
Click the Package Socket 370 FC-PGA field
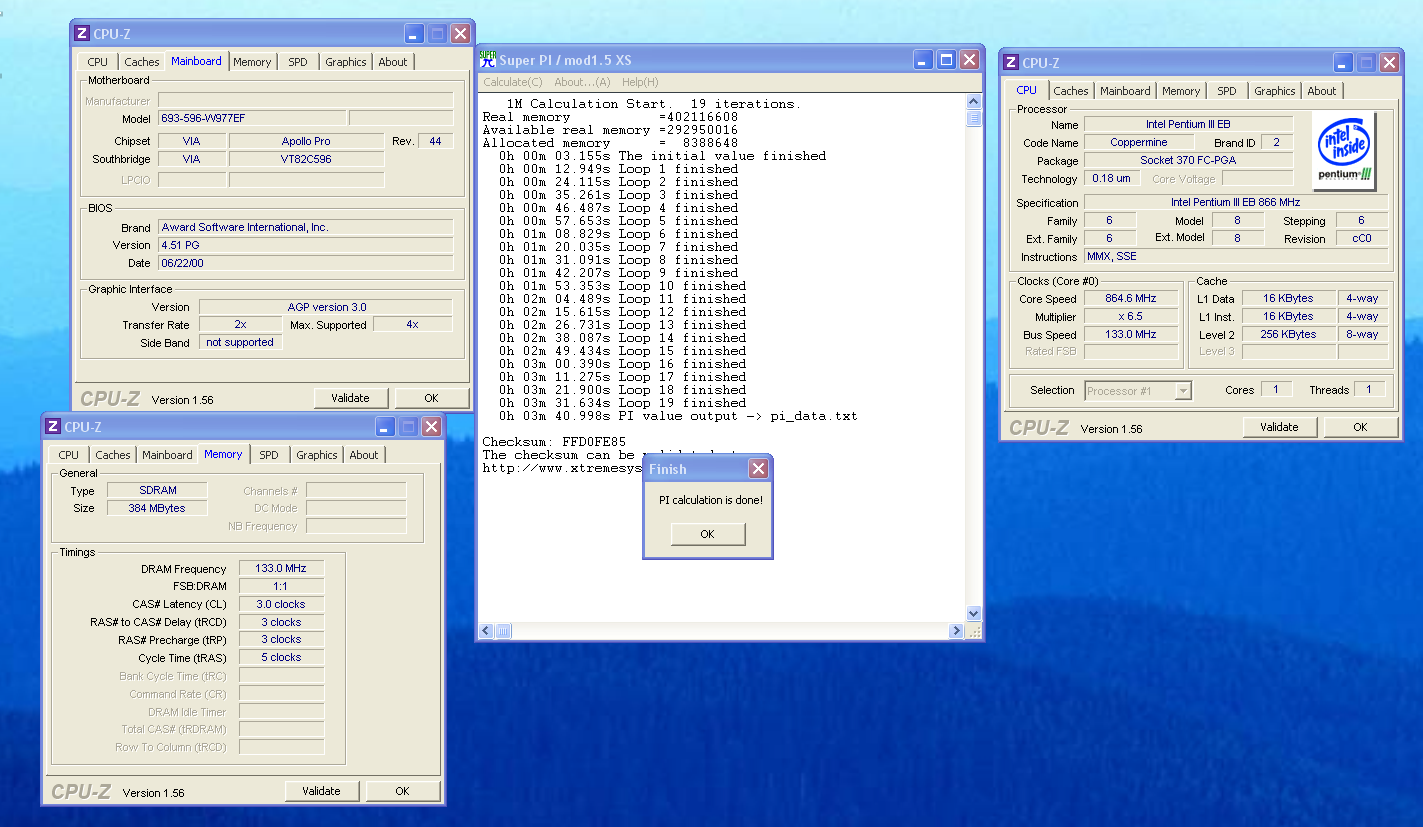tap(1188, 161)
